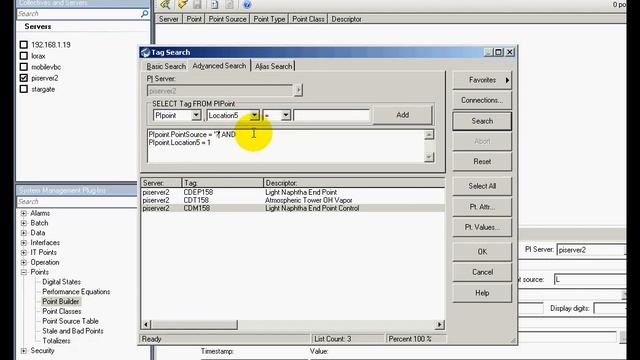Expand the Alarms tree node
The image size is (640, 360).
click(x=24, y=213)
